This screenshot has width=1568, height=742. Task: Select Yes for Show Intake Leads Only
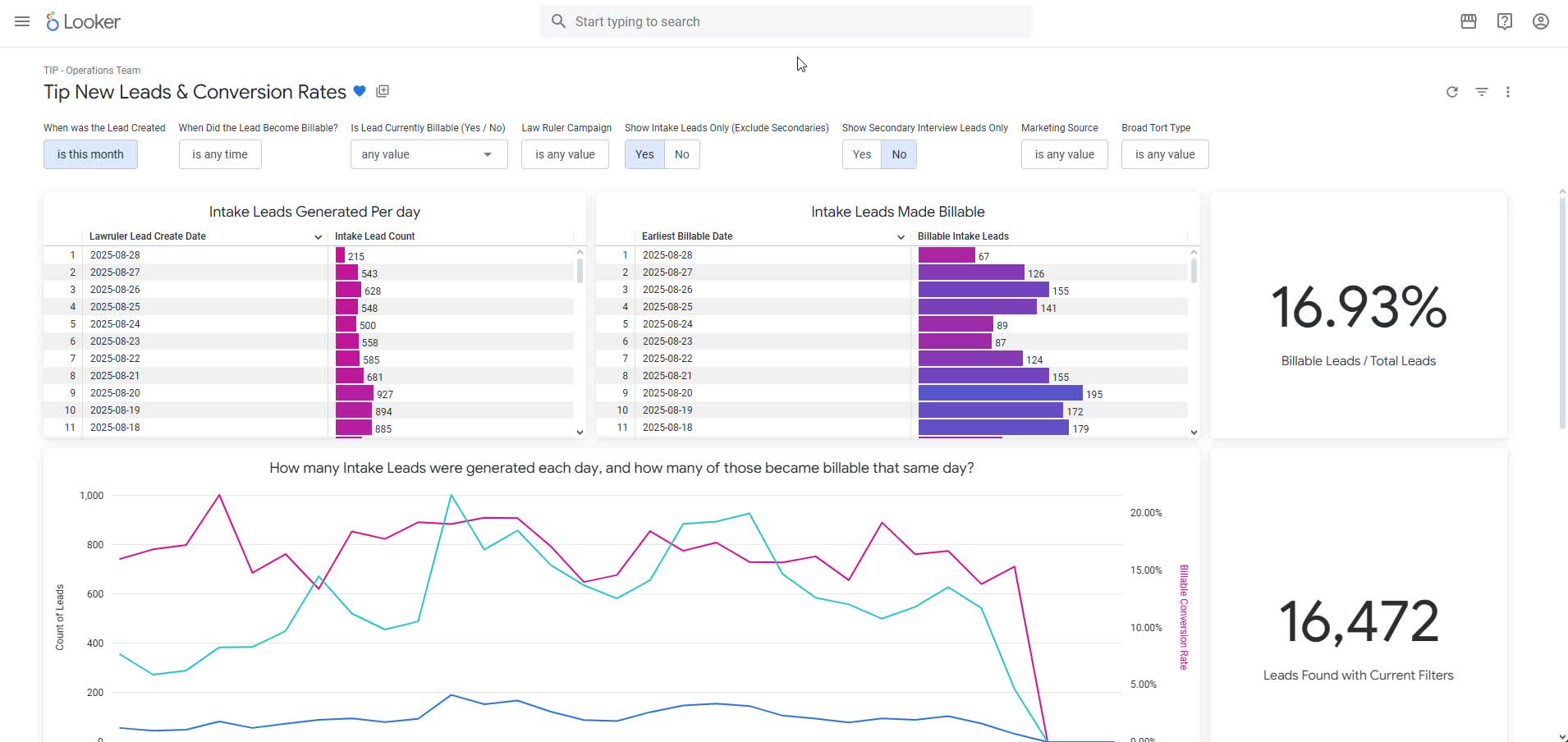click(644, 154)
